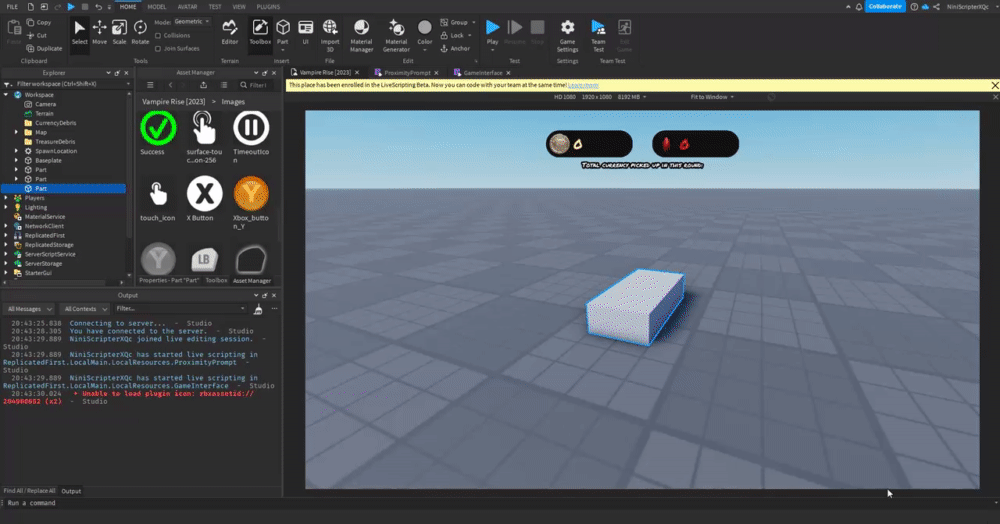Screen dimensions: 1000x524
Task: Open the Find All / Replace All tab
Action: point(29,491)
